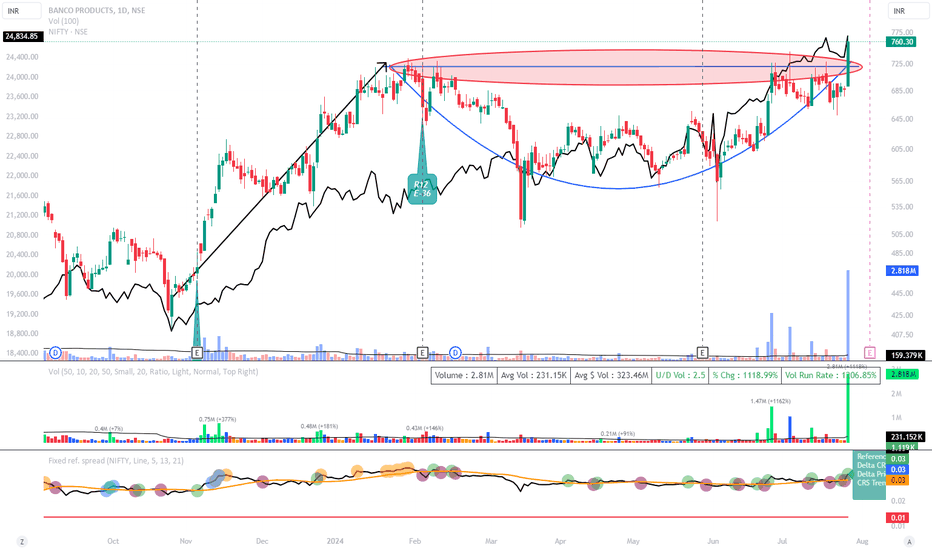The width and height of the screenshot is (932, 550).
Task: Click the dividend D marker near mid-February
Action: pyautogui.click(x=455, y=353)
